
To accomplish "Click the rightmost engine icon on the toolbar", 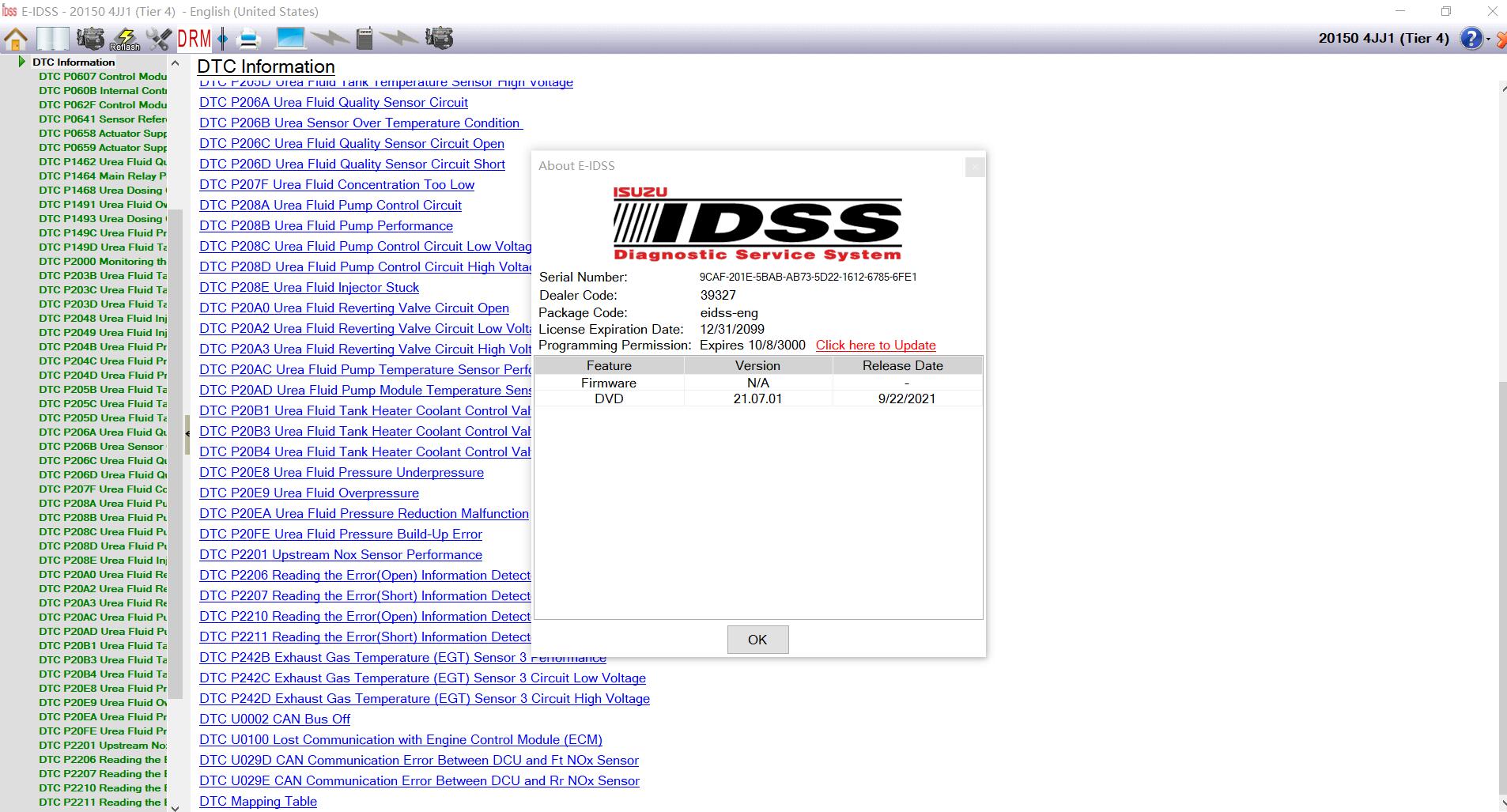I will tap(440, 37).
